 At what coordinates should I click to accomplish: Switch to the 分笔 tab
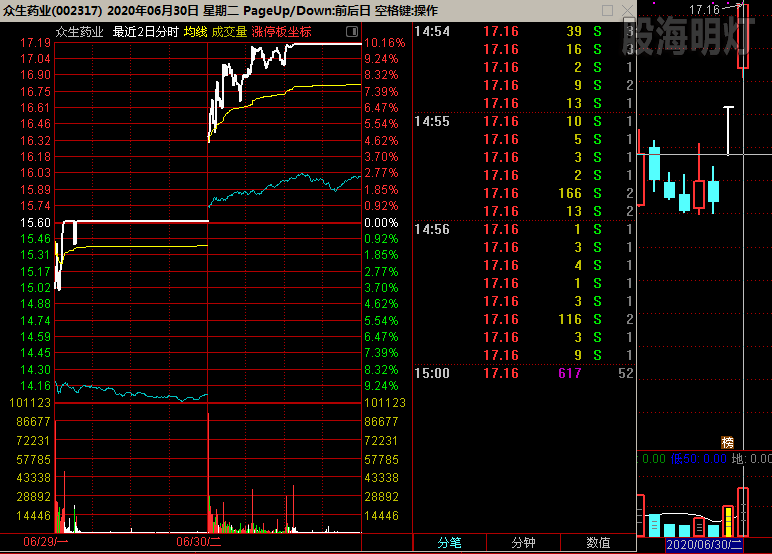click(x=450, y=543)
